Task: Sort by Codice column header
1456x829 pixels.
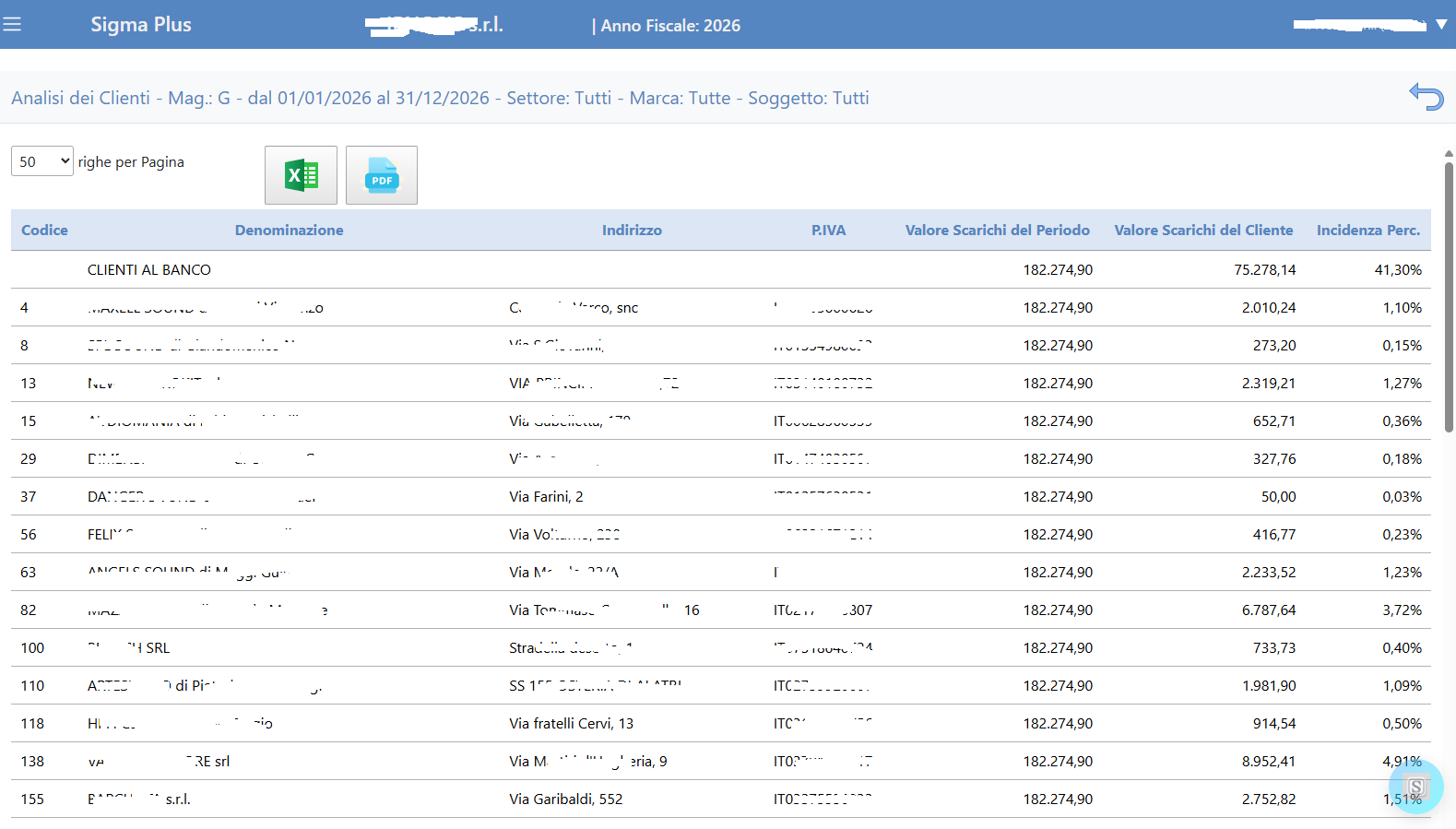Action: point(44,231)
